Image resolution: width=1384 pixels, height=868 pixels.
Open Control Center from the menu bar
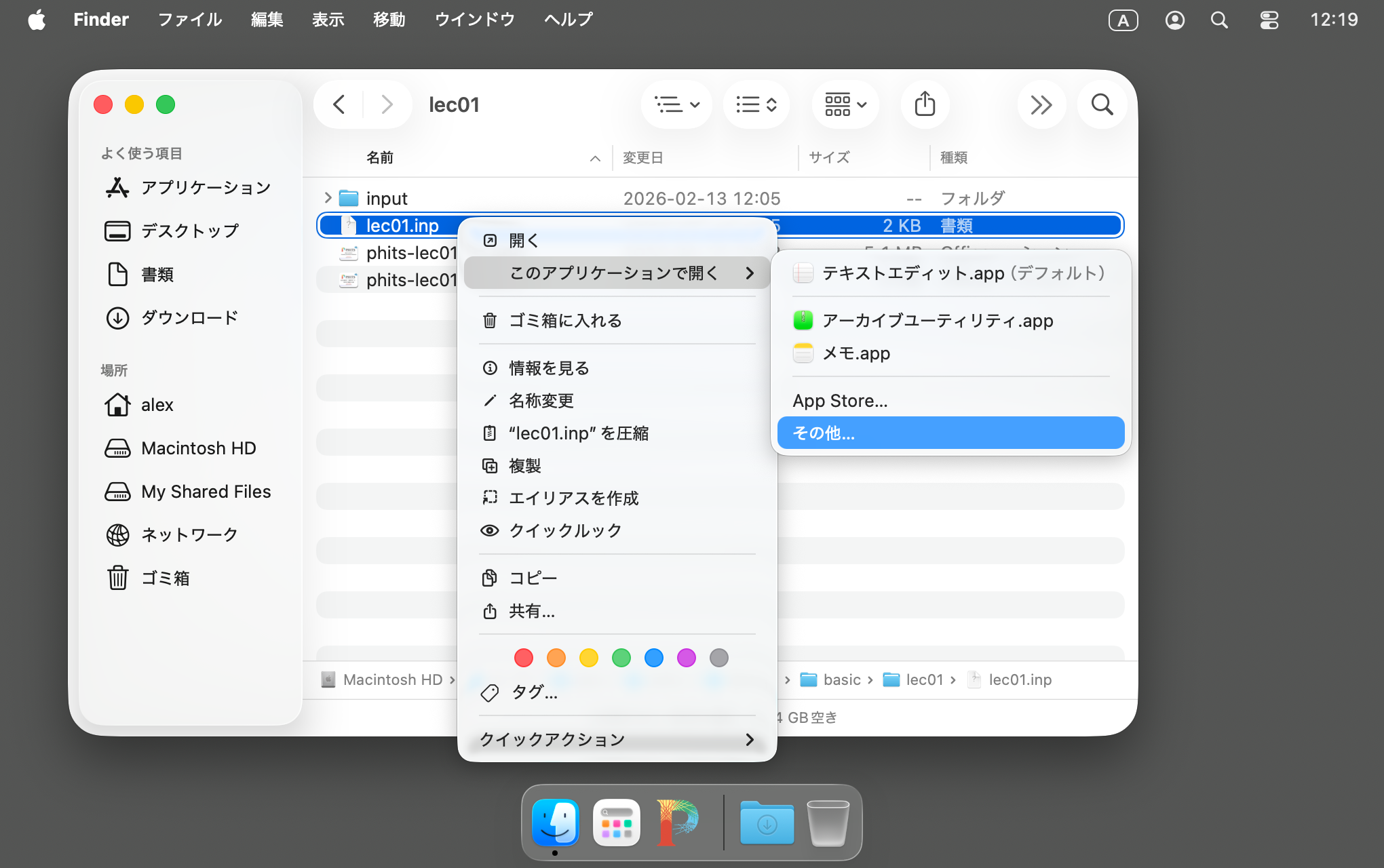tap(1269, 20)
